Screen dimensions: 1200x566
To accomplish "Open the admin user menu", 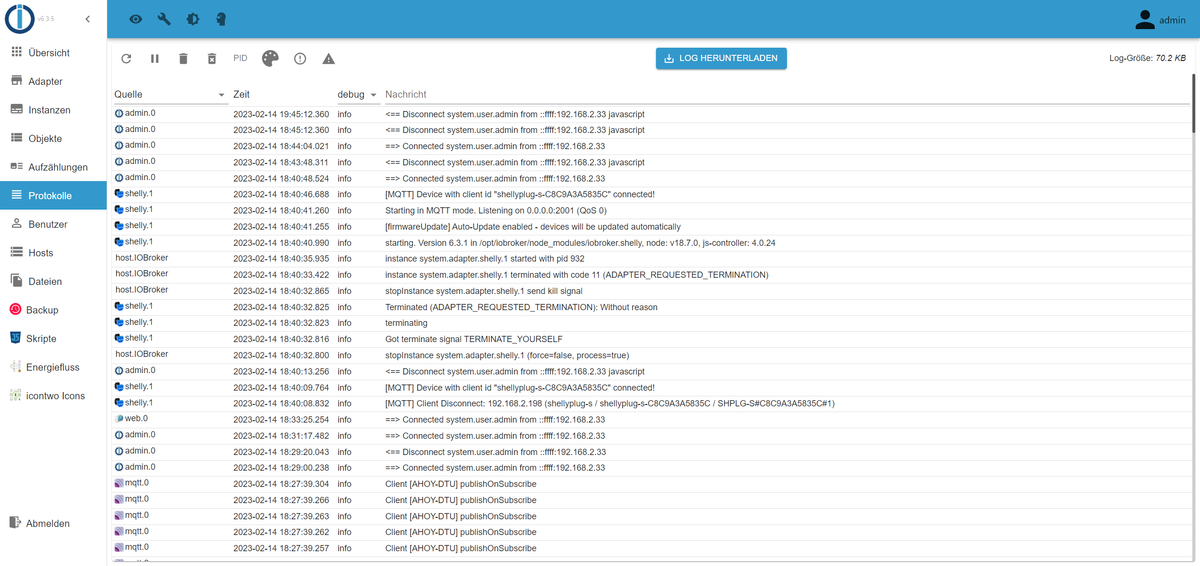I will pos(1160,19).
